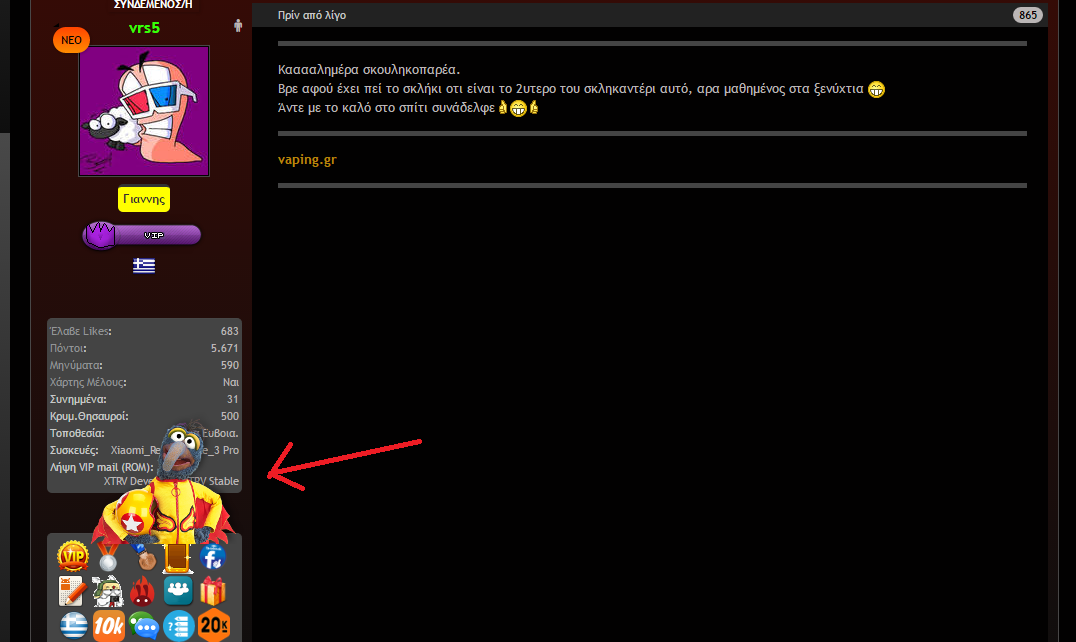Open the vaping.gr signature link
Image resolution: width=1076 pixels, height=642 pixels.
point(307,159)
